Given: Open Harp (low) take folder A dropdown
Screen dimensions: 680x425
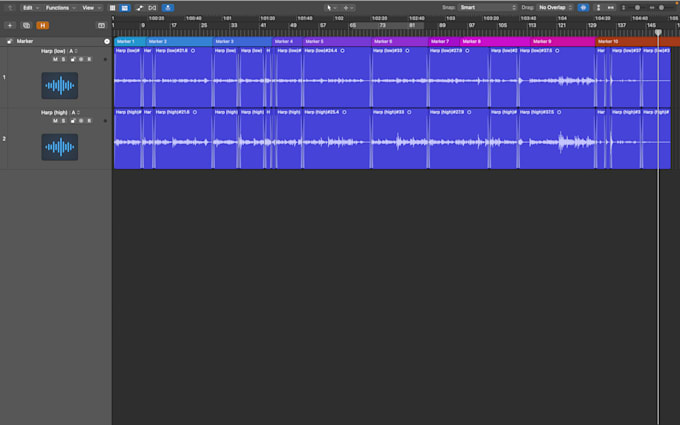Looking at the screenshot, I should [x=73, y=51].
